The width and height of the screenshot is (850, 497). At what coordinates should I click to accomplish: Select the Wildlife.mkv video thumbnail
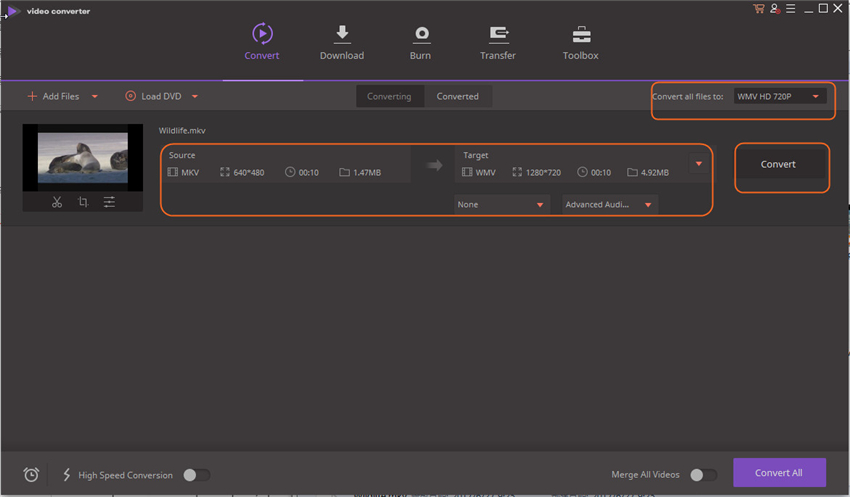click(83, 157)
